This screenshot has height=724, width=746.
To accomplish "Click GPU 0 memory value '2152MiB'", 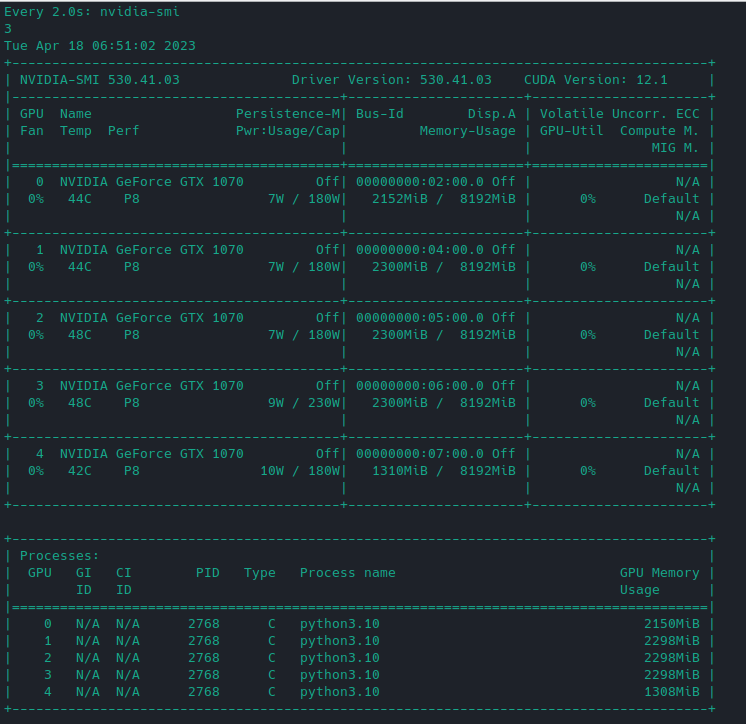I will [400, 199].
